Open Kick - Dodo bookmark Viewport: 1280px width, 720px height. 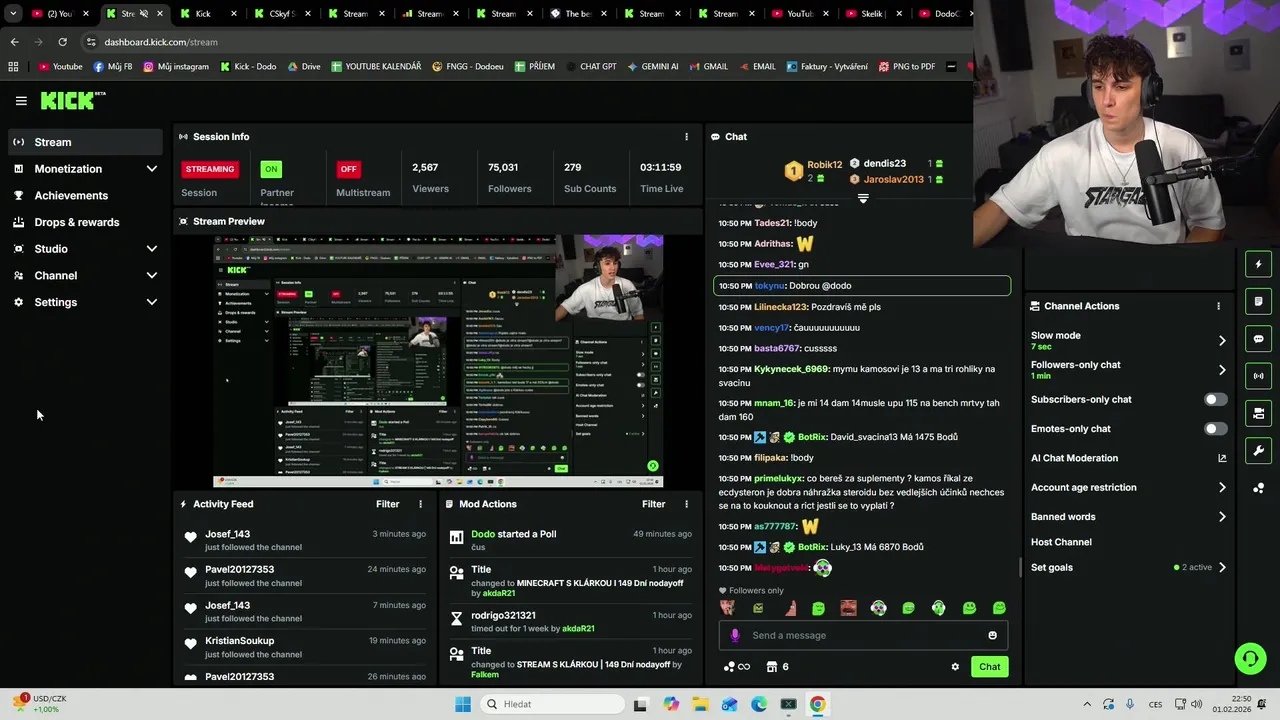click(247, 67)
